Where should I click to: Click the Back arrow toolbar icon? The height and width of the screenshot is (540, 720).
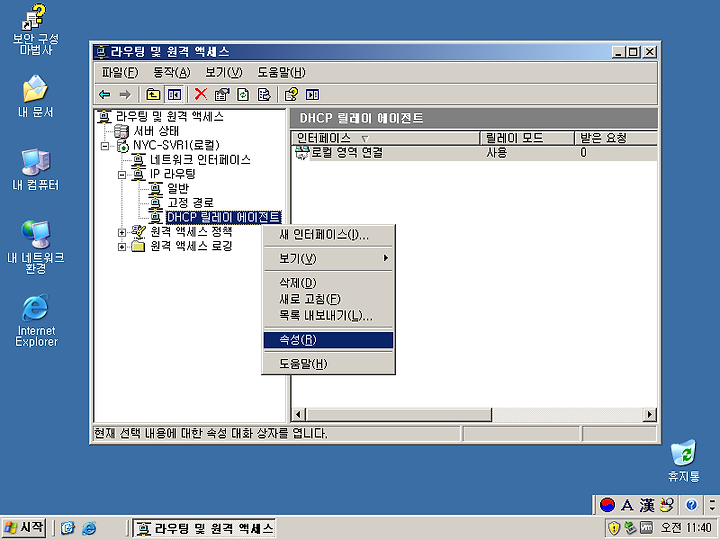(105, 95)
